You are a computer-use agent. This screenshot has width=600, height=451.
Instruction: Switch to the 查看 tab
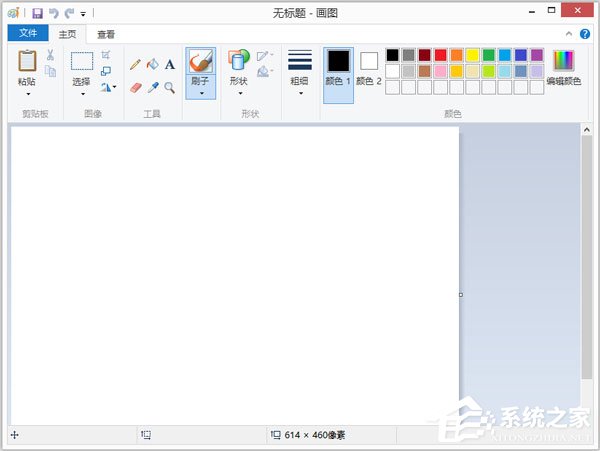click(x=106, y=34)
